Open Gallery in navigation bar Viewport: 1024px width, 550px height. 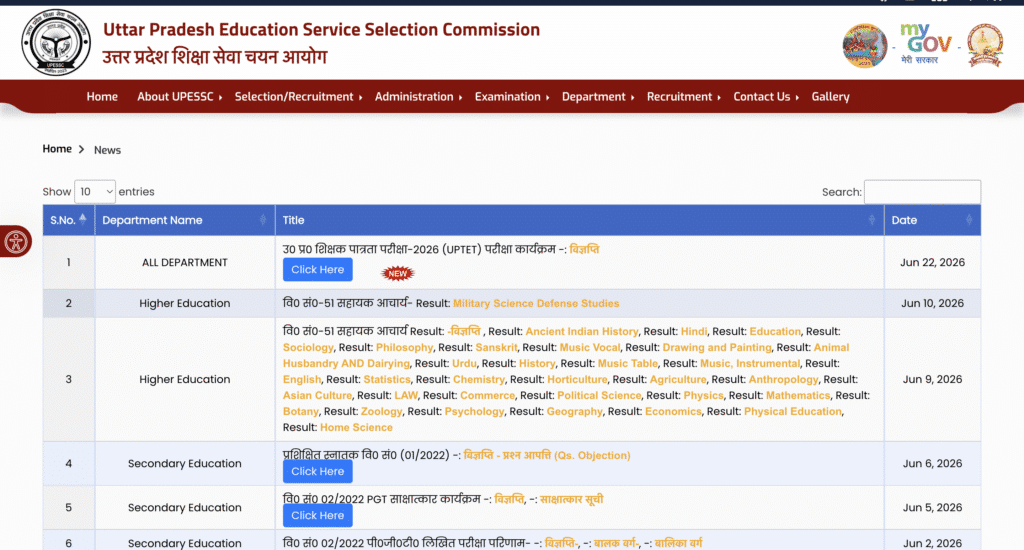[831, 97]
